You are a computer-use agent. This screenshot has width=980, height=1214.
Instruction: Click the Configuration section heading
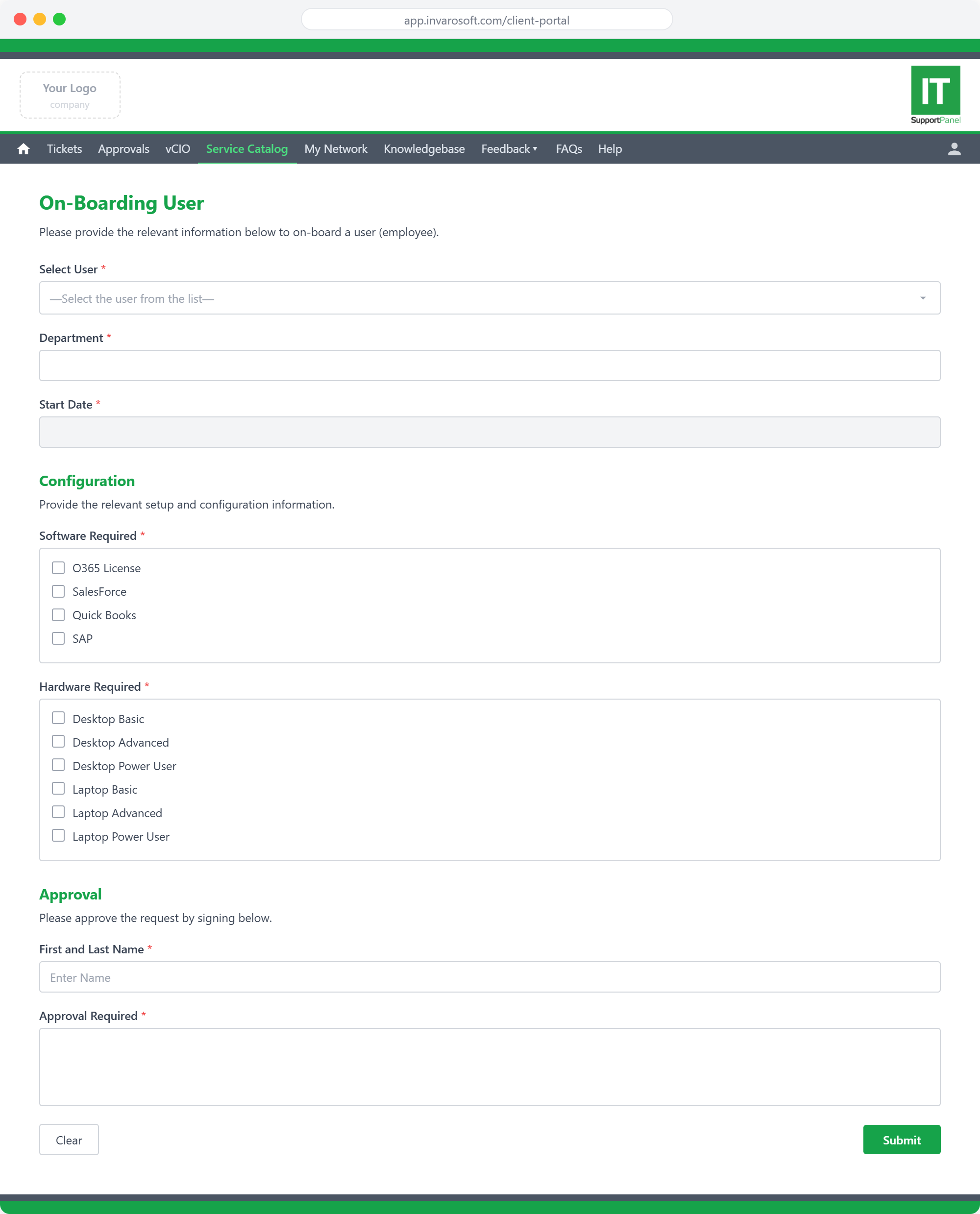(x=87, y=481)
